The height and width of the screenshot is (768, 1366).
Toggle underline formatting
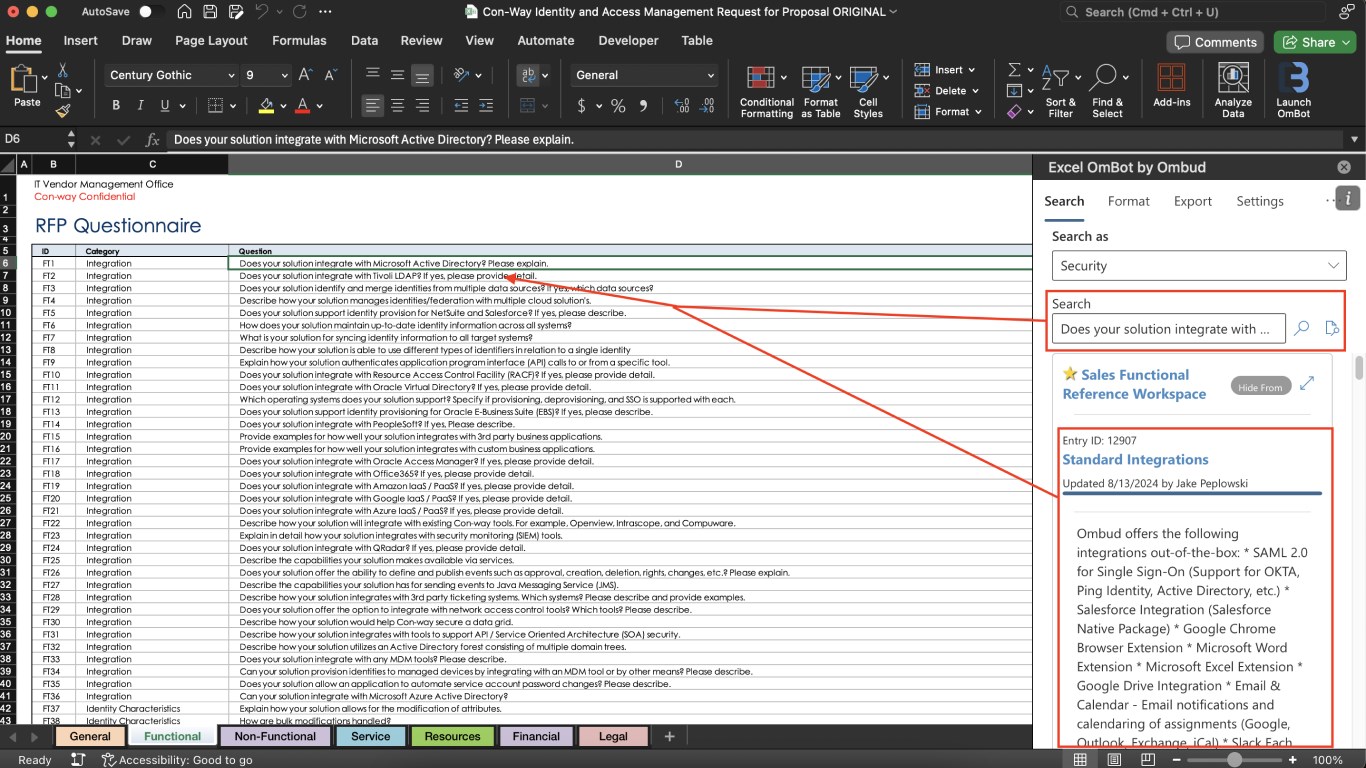click(165, 106)
